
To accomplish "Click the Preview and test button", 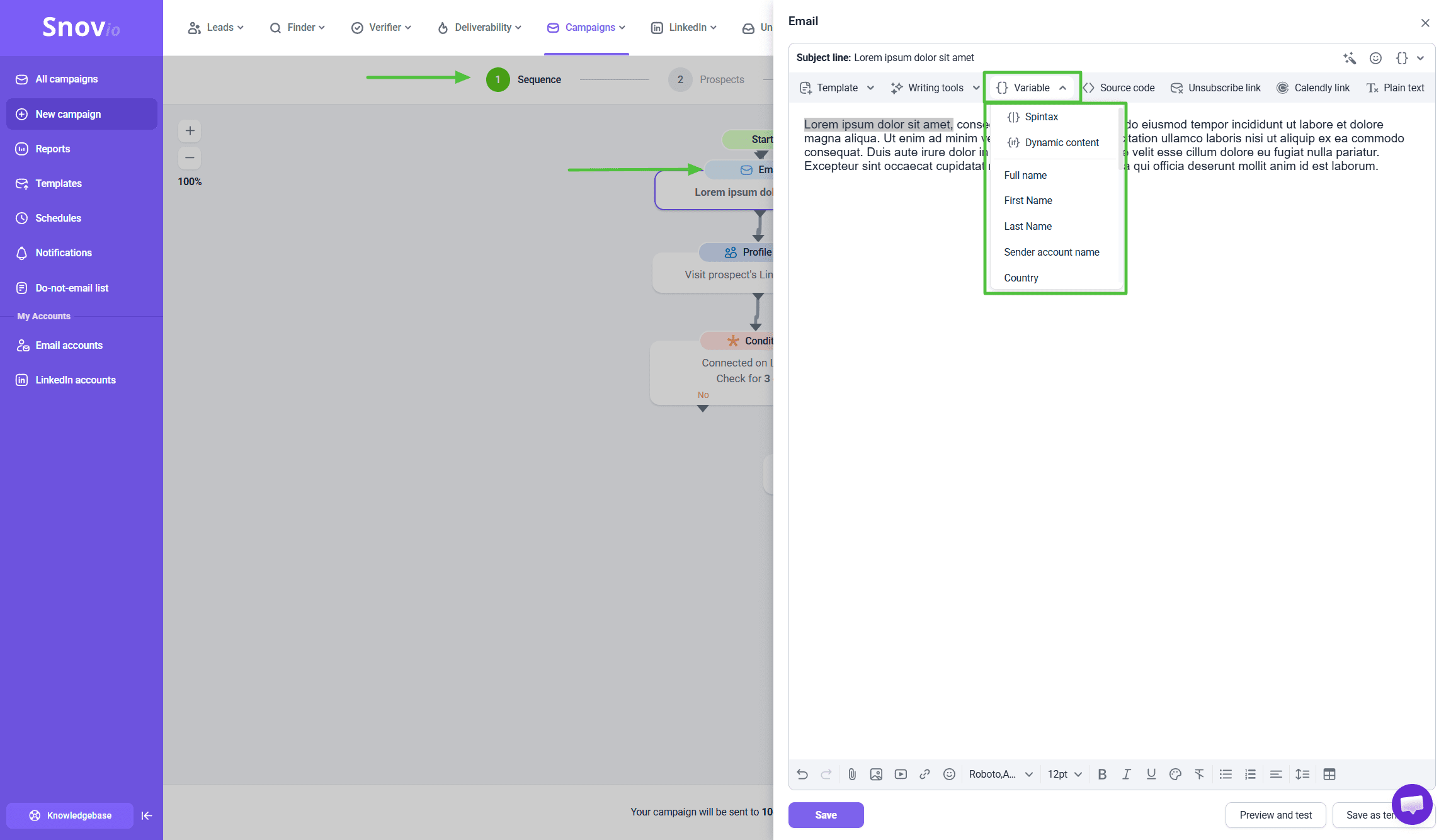I will pyautogui.click(x=1275, y=815).
